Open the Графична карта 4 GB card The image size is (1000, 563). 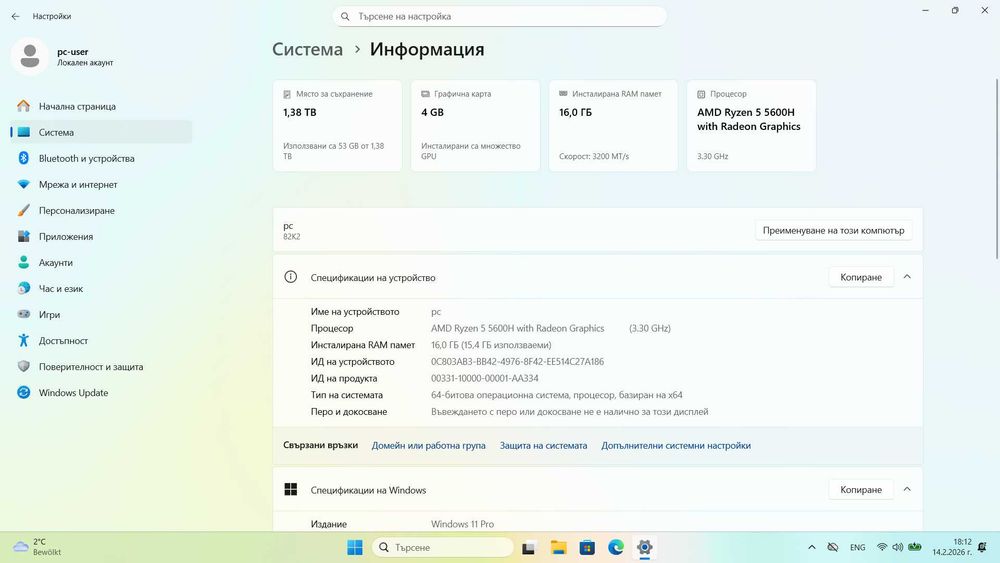click(x=475, y=126)
